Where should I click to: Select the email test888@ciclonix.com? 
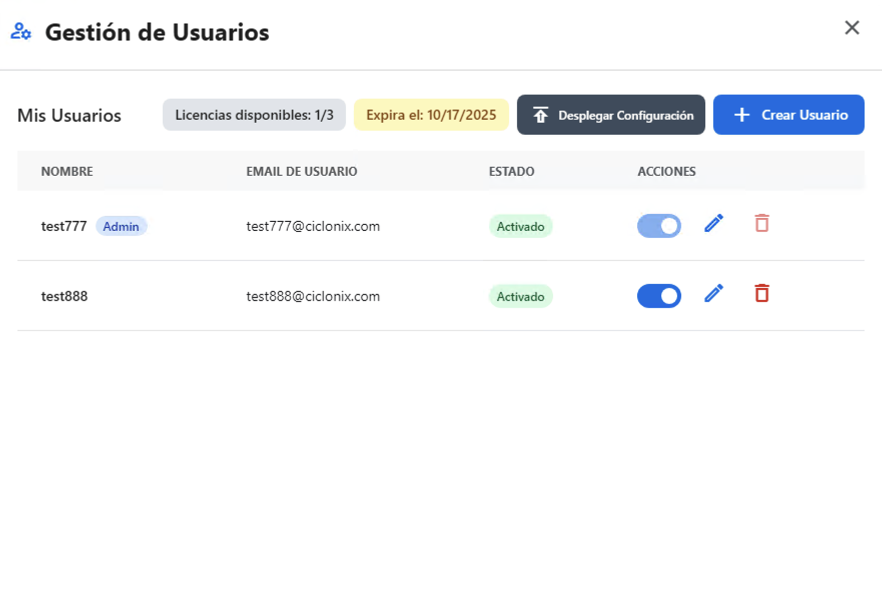tap(313, 297)
